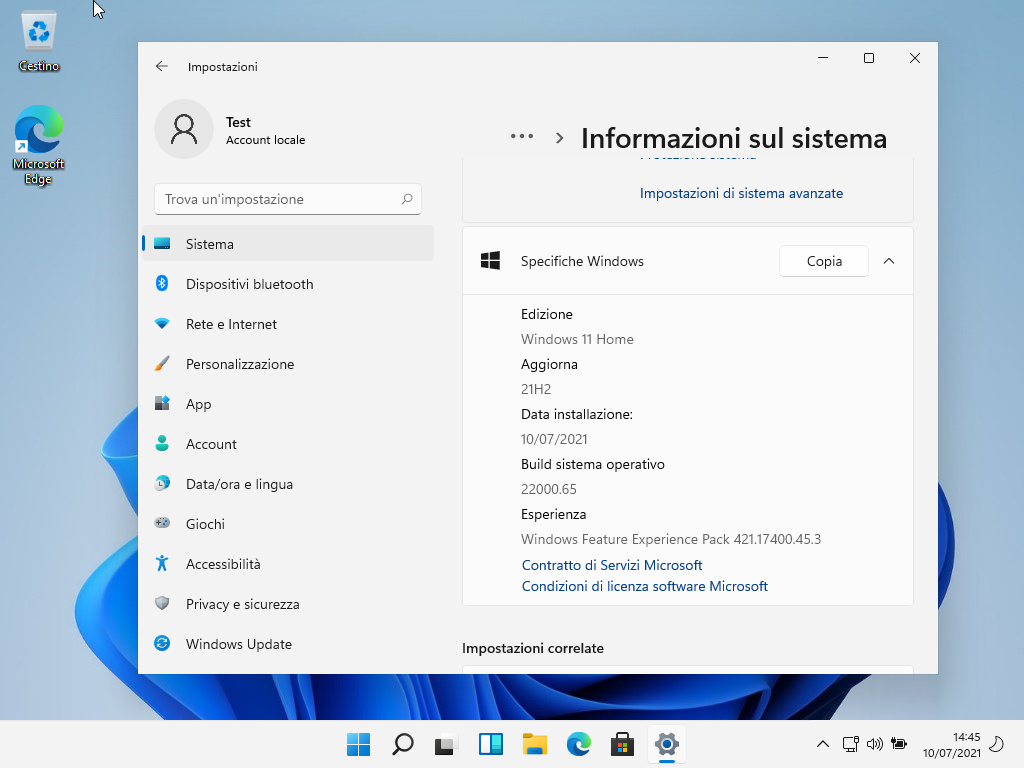
Task: Open Account settings entry
Action: [288, 443]
